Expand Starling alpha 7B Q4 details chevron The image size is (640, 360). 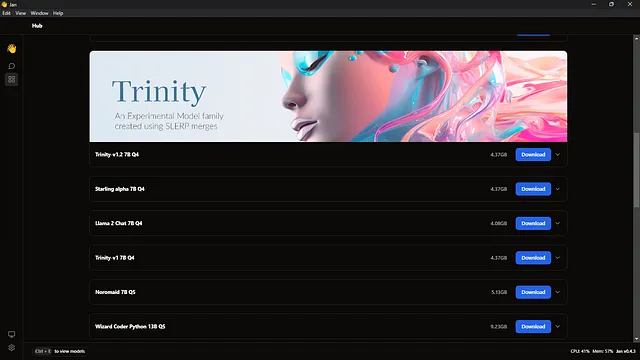coord(558,189)
